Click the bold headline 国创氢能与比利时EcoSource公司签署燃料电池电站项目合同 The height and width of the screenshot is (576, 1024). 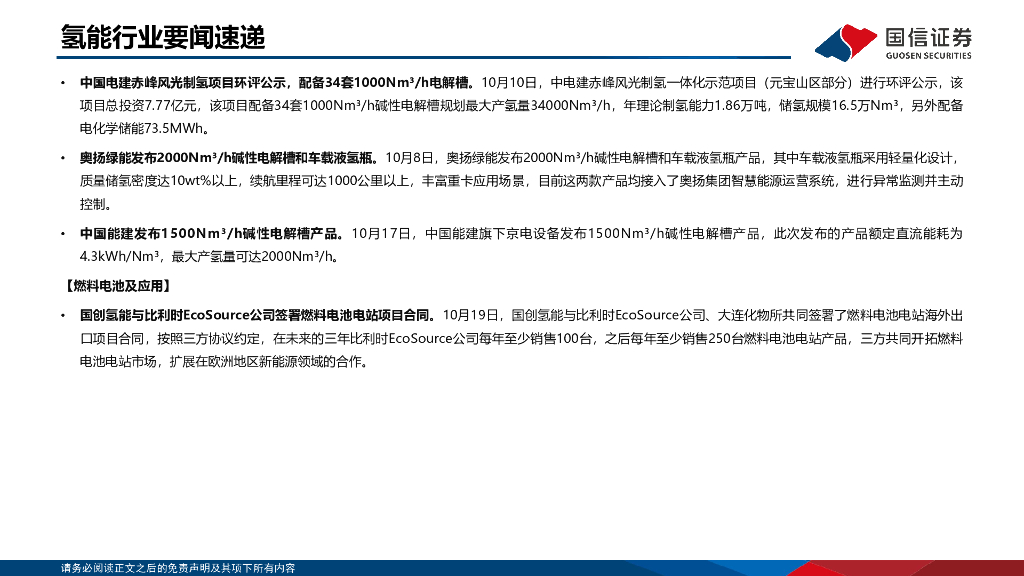(x=257, y=315)
